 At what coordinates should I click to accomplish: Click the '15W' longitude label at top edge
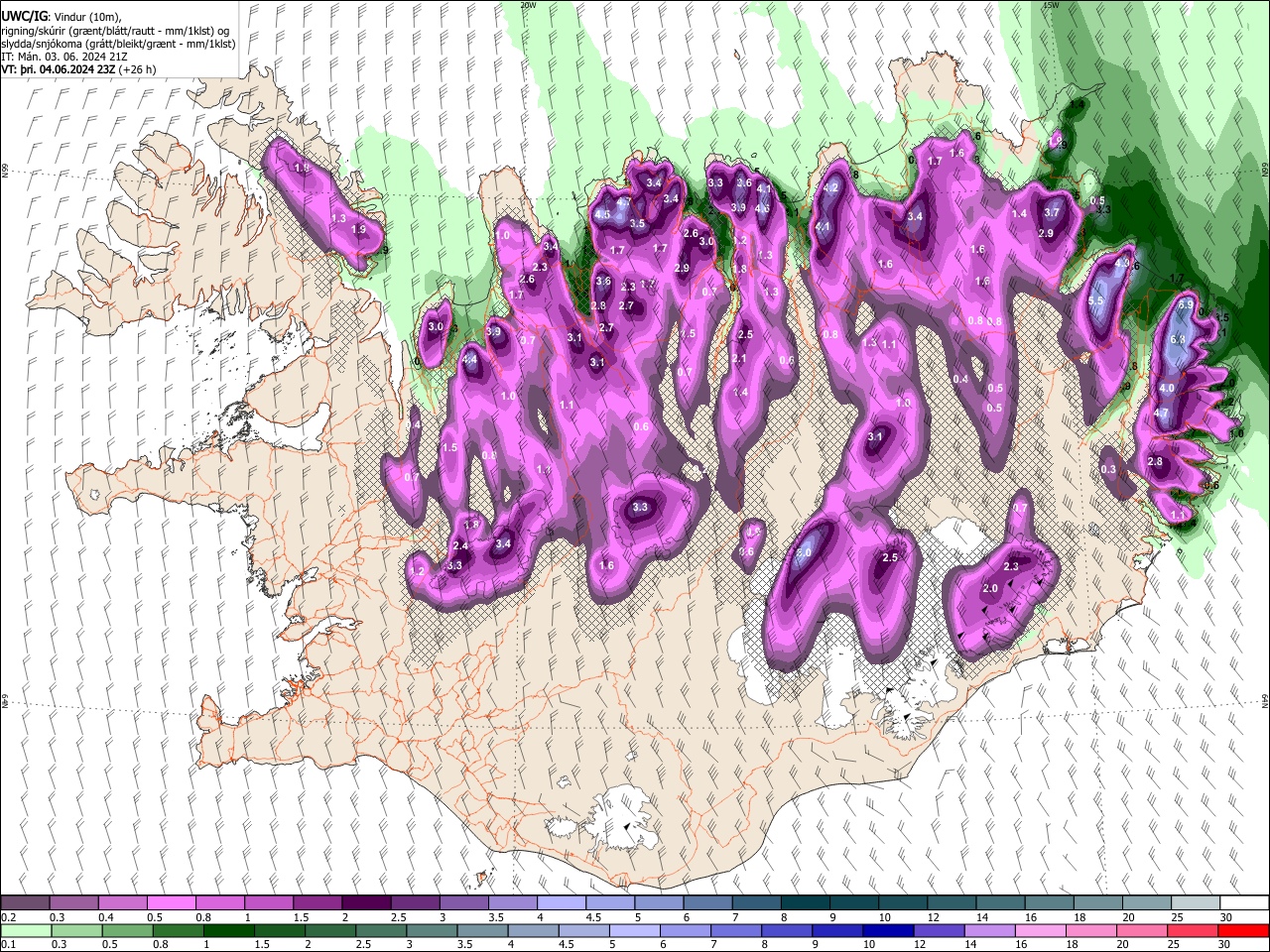[x=1051, y=5]
